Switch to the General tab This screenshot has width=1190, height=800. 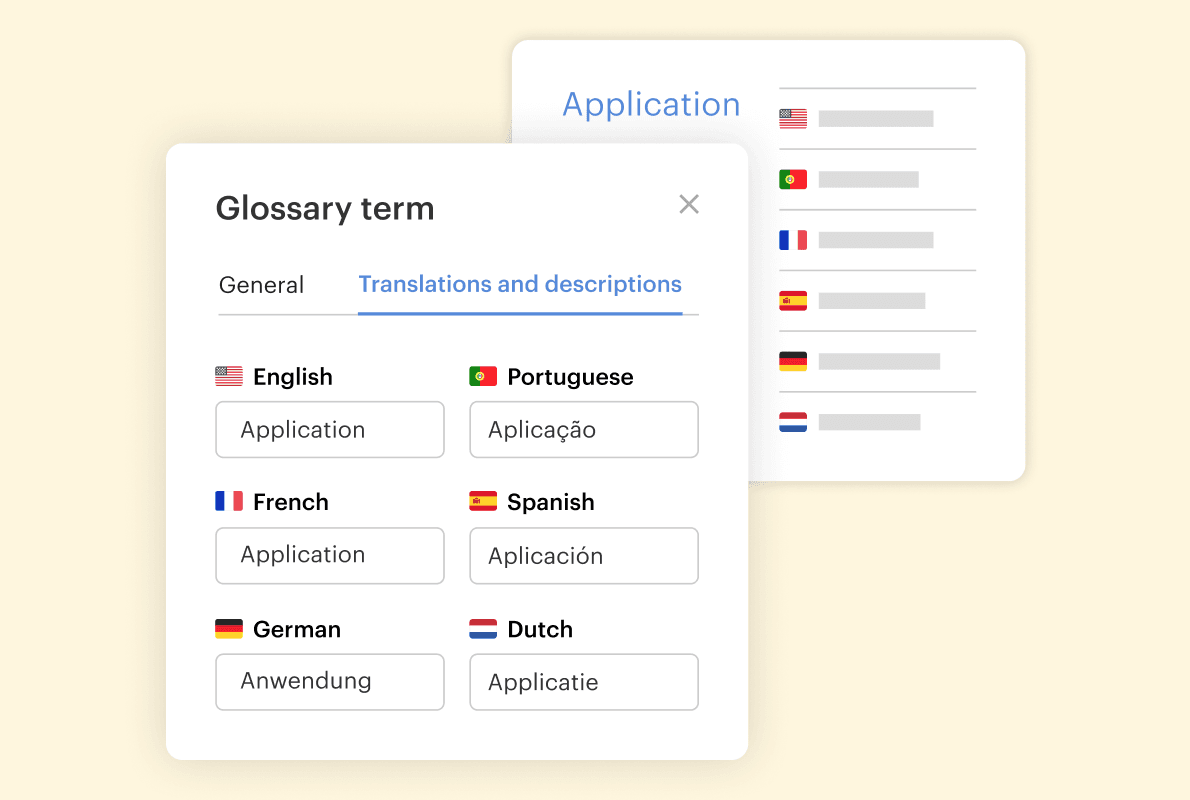(261, 285)
